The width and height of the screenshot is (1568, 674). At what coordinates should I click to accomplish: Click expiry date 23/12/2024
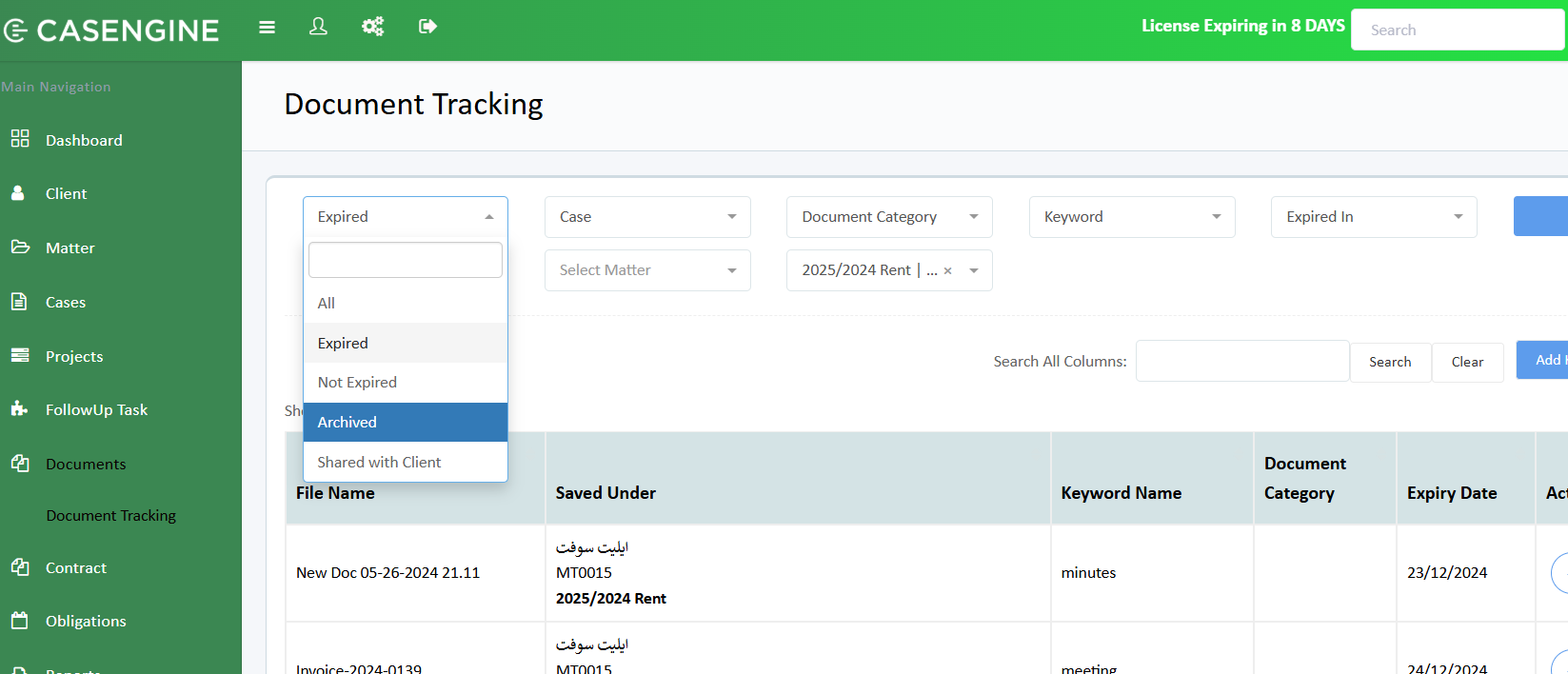coord(1447,573)
